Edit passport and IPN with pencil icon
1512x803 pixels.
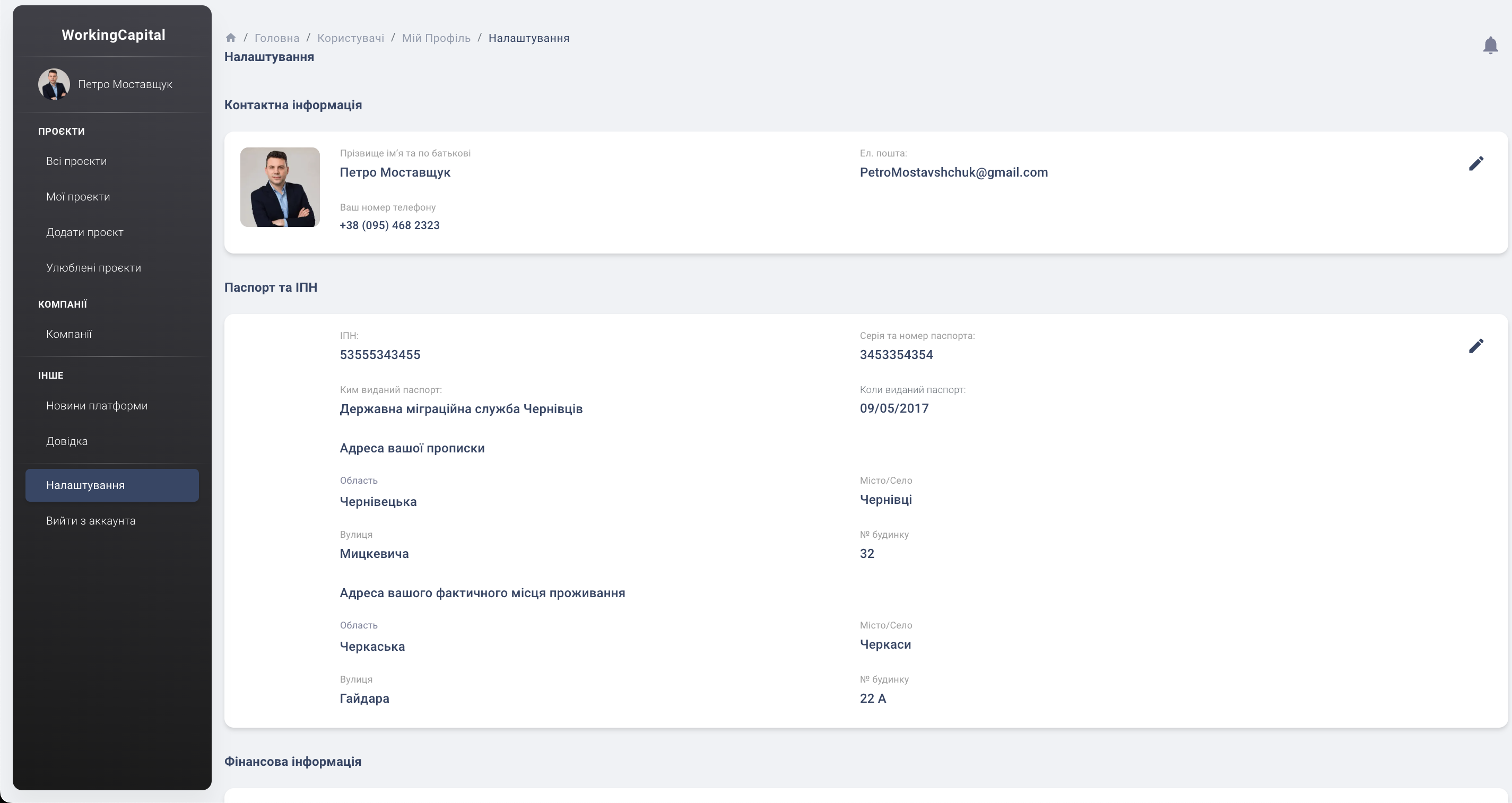pos(1475,346)
